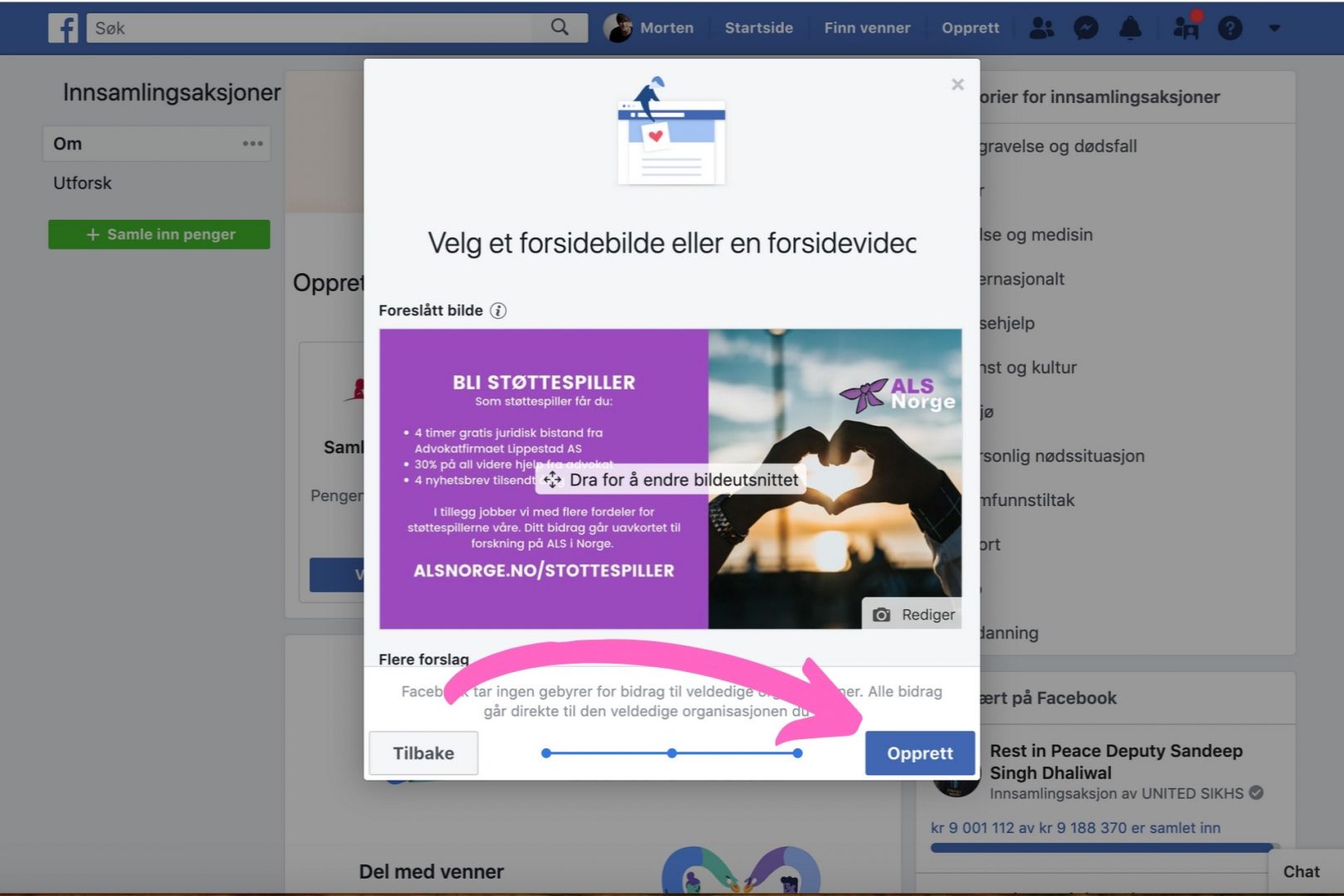Open the ...gravelse og dødsfall category
The width and height of the screenshot is (1344, 896).
(1058, 146)
